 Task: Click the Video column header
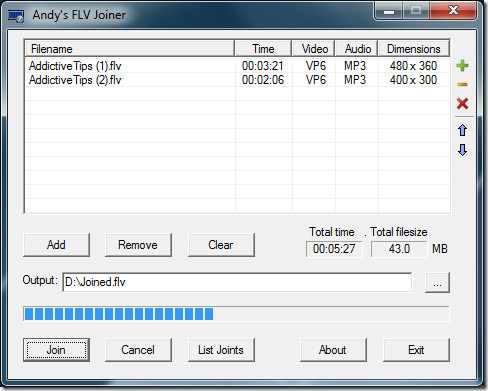click(x=313, y=49)
